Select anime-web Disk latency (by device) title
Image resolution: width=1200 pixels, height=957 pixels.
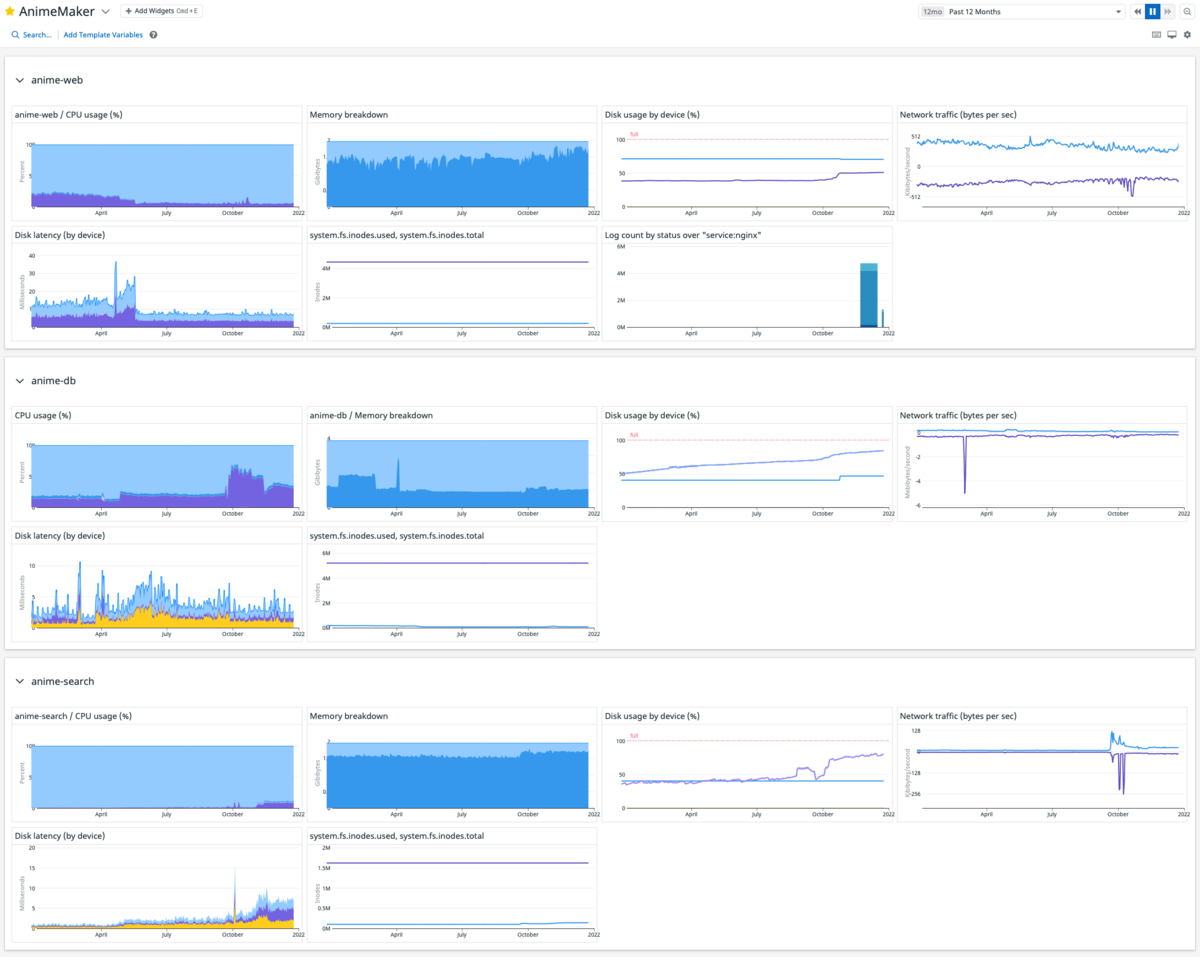[x=60, y=235]
